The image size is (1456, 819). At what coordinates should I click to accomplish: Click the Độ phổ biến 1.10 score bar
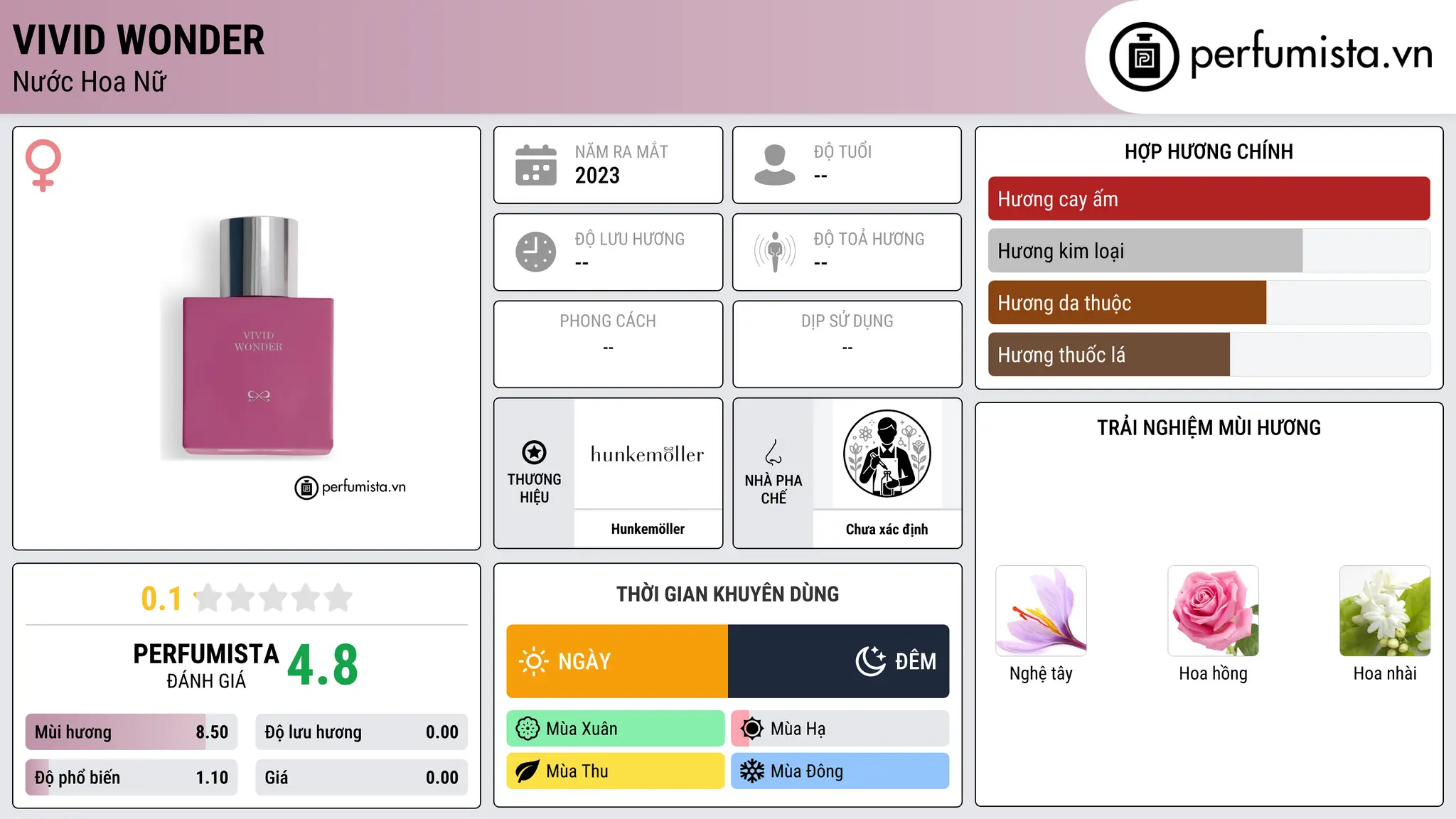coord(132,778)
